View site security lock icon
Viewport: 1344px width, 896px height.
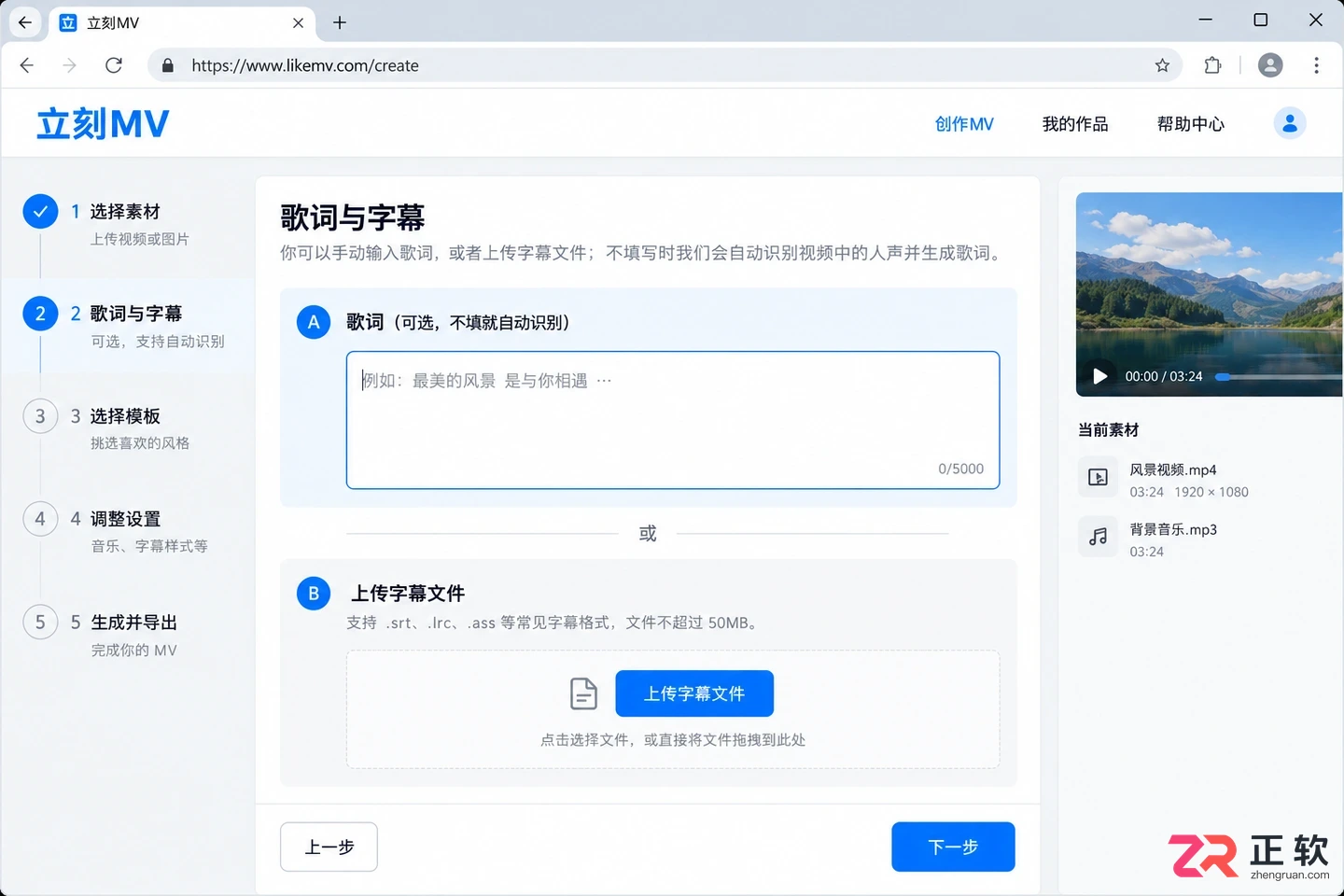(168, 65)
